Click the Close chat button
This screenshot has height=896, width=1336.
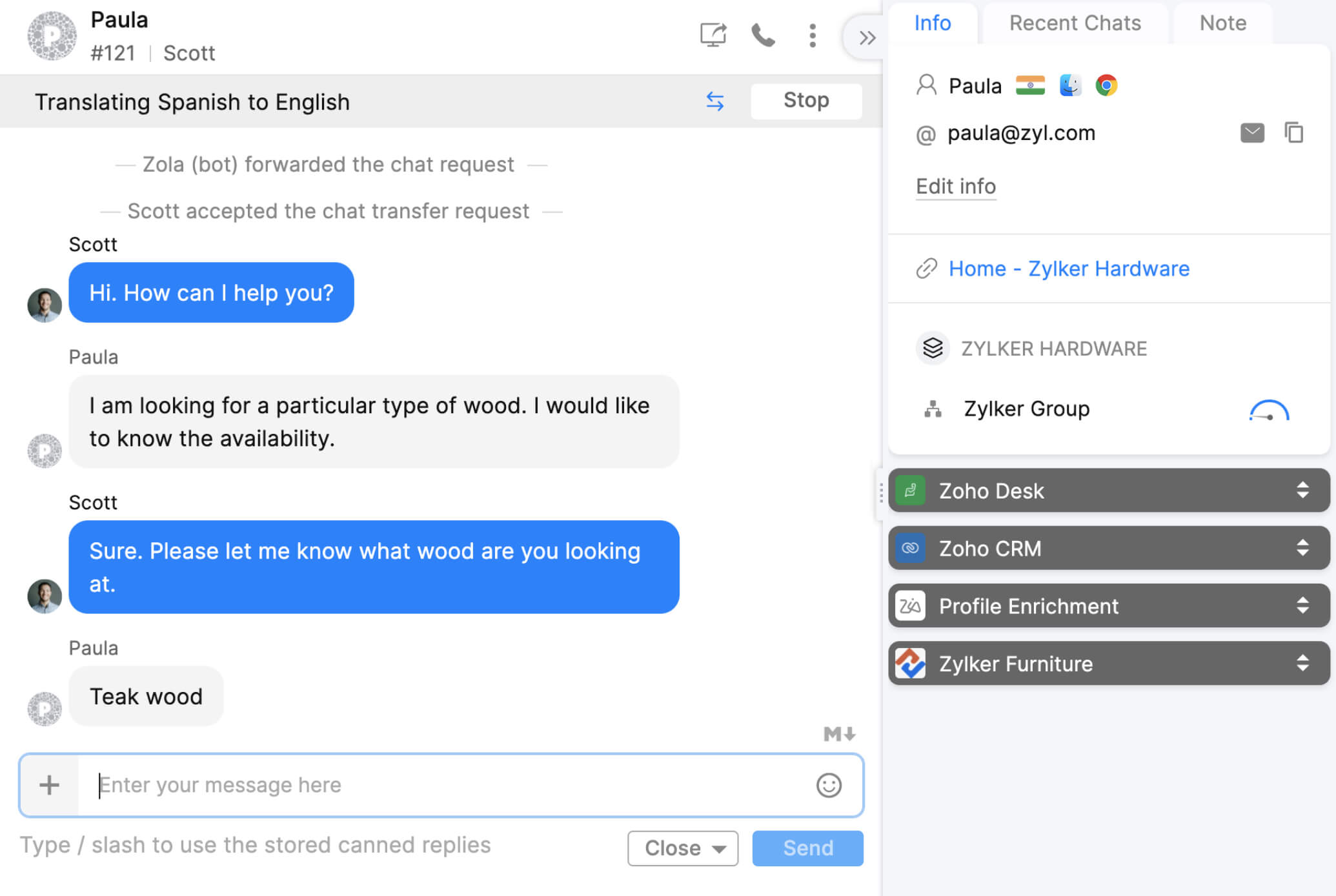click(x=682, y=848)
